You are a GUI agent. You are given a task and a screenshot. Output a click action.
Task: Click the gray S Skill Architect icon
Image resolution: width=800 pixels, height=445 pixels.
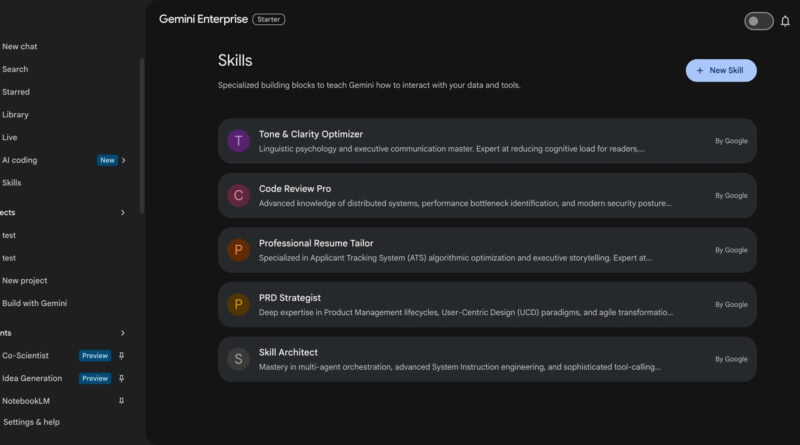pyautogui.click(x=238, y=359)
